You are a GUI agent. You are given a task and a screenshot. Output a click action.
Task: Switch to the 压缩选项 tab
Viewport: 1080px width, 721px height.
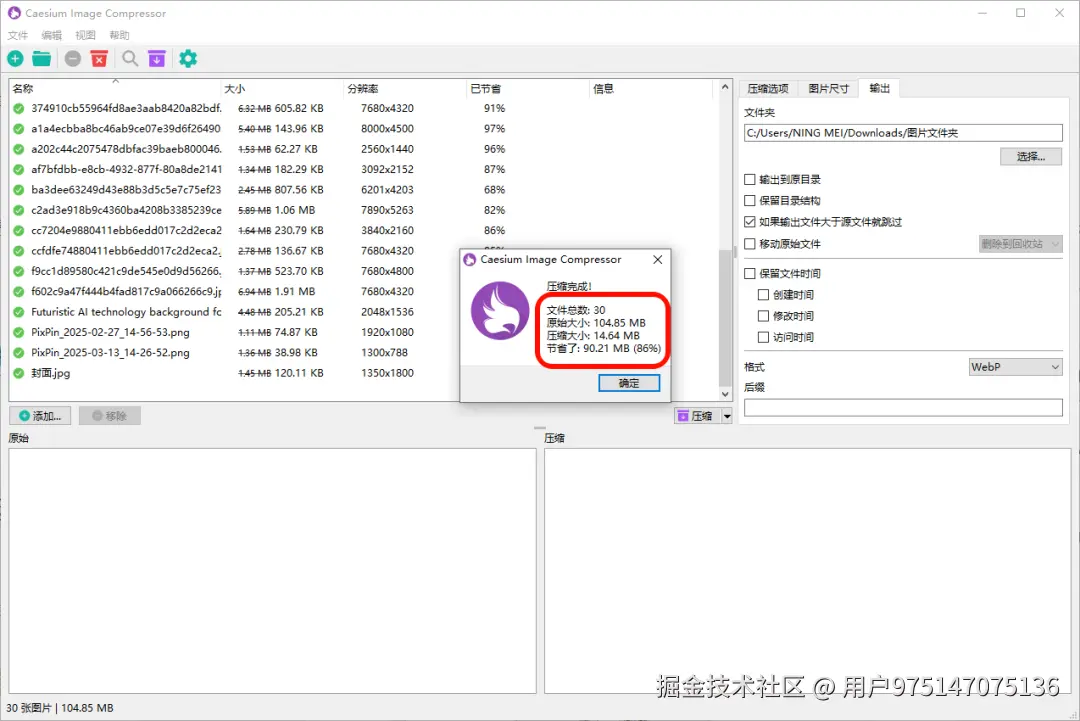click(768, 89)
